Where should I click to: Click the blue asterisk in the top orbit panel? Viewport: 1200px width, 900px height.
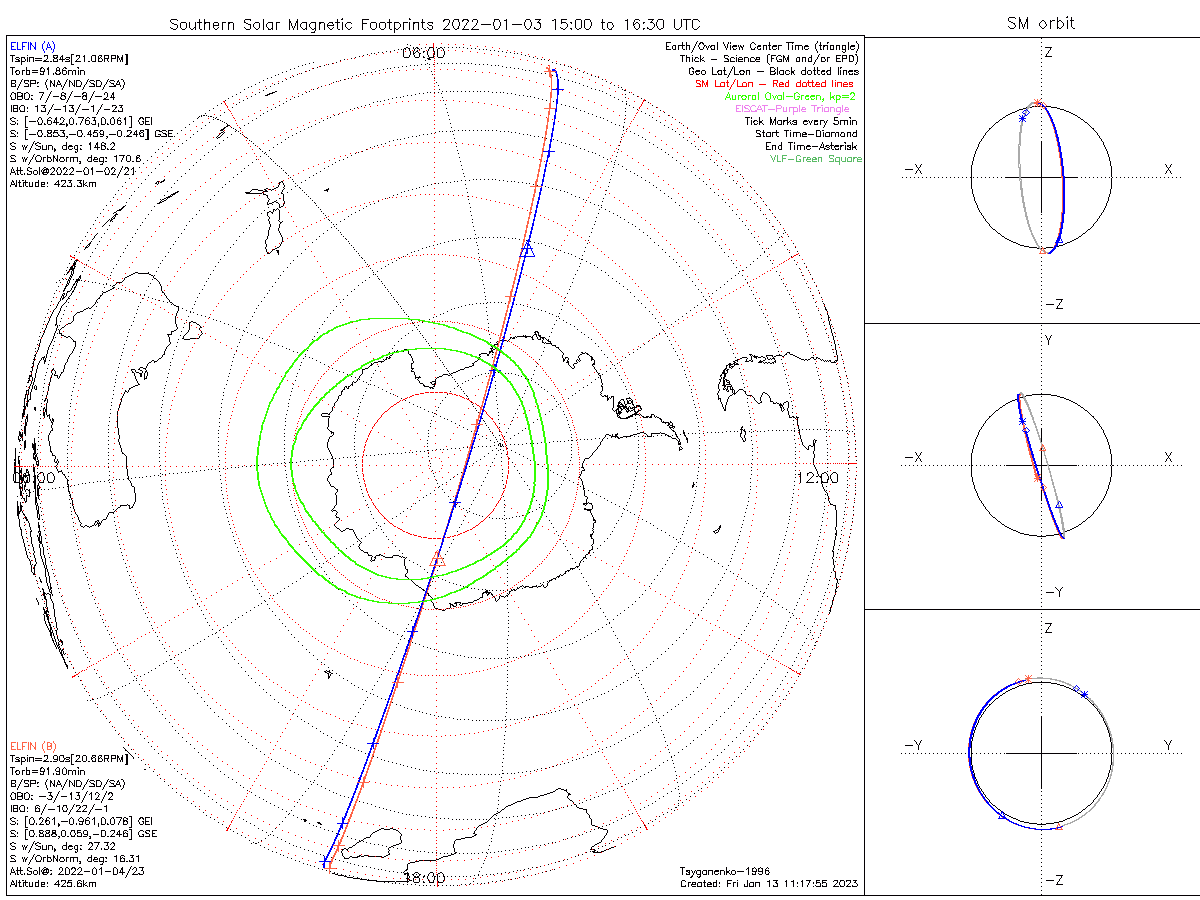point(1022,118)
